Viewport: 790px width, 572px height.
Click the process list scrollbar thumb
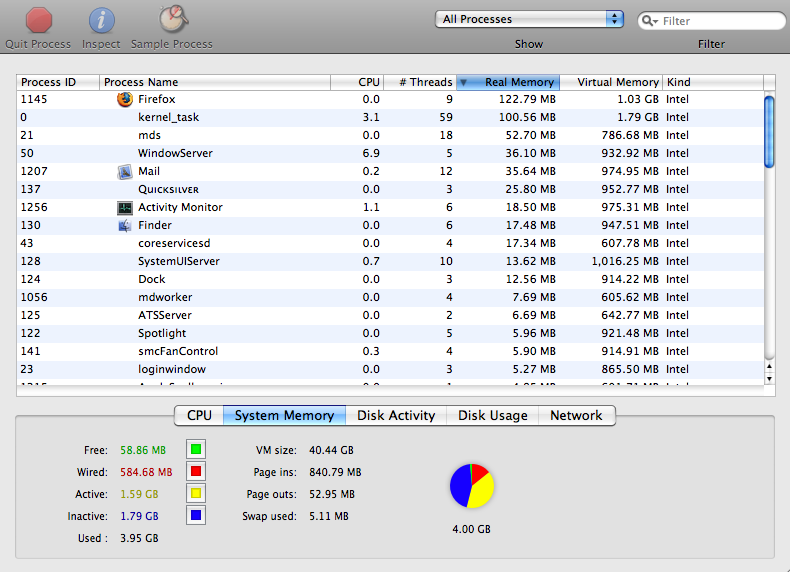click(769, 132)
